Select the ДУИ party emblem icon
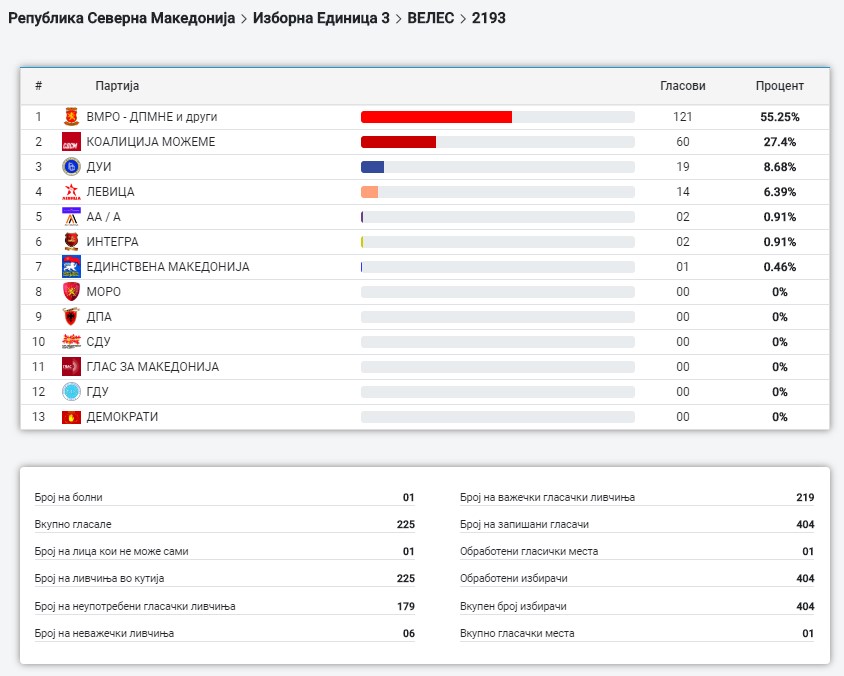This screenshot has height=676, width=844. coord(71,167)
